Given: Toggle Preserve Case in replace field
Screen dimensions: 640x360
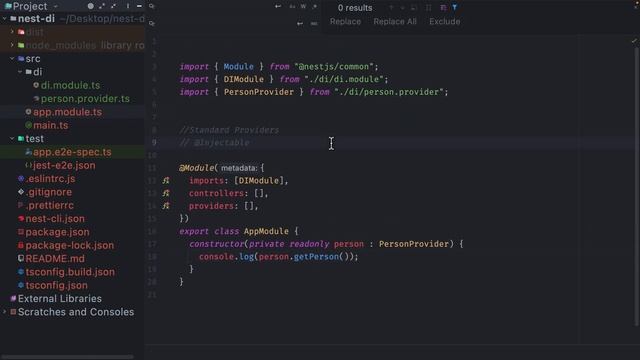Looking at the screenshot, I should 314,24.
